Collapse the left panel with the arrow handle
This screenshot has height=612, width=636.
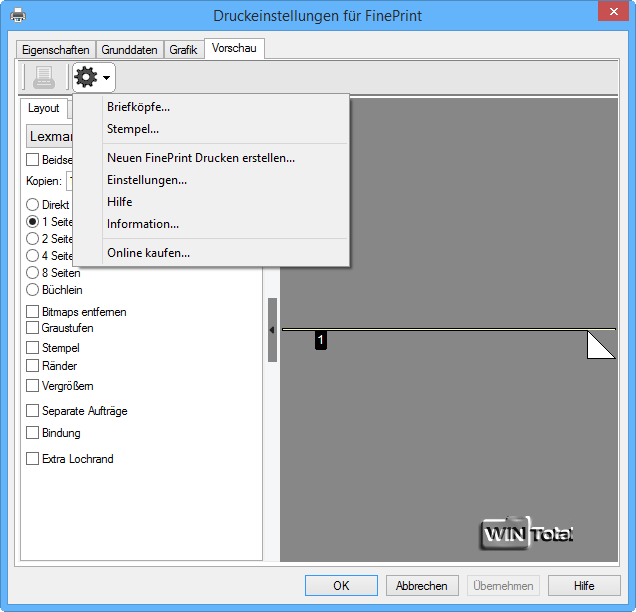[x=272, y=330]
